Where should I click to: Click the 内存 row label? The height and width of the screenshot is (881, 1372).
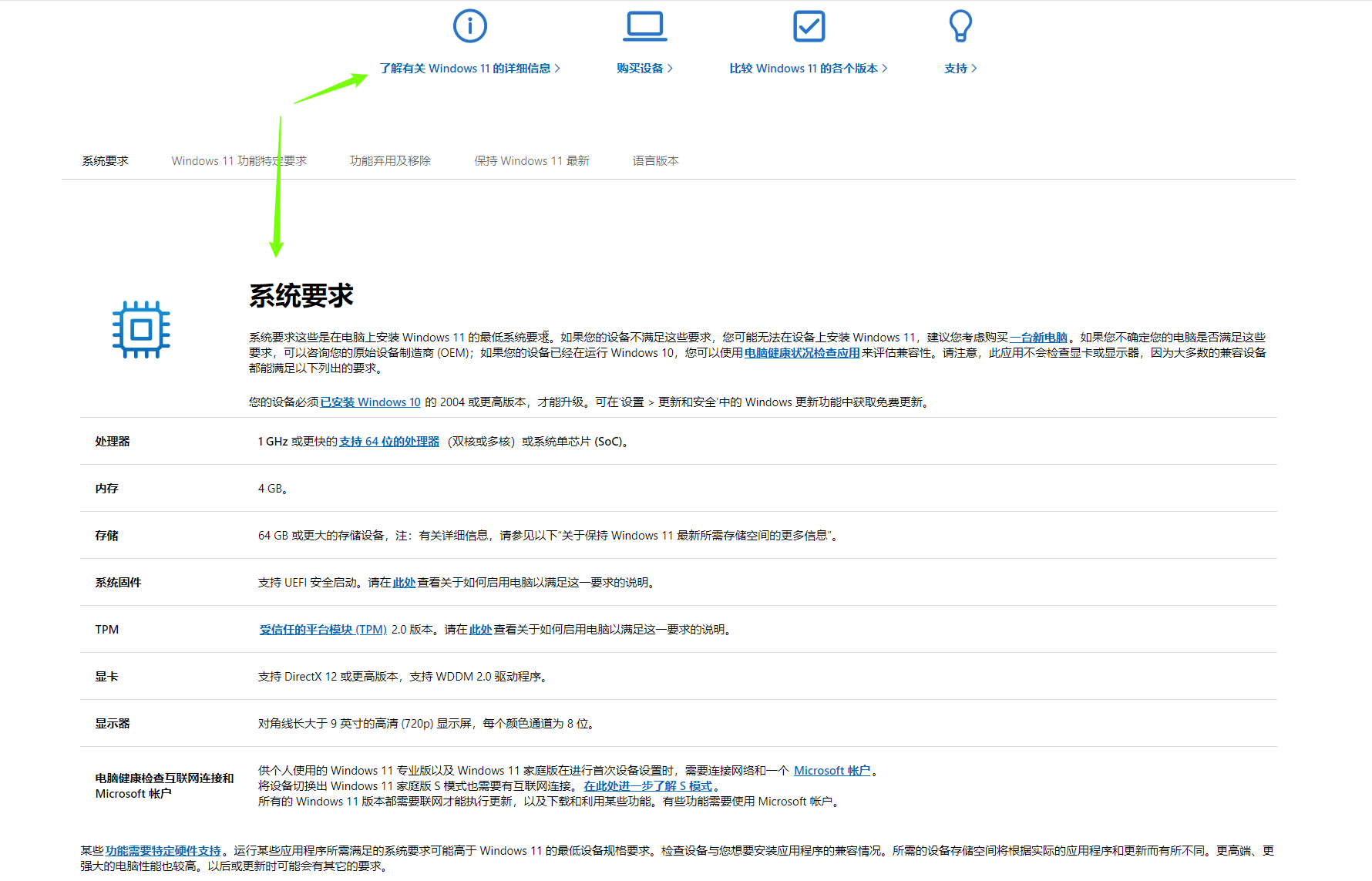pyautogui.click(x=107, y=489)
